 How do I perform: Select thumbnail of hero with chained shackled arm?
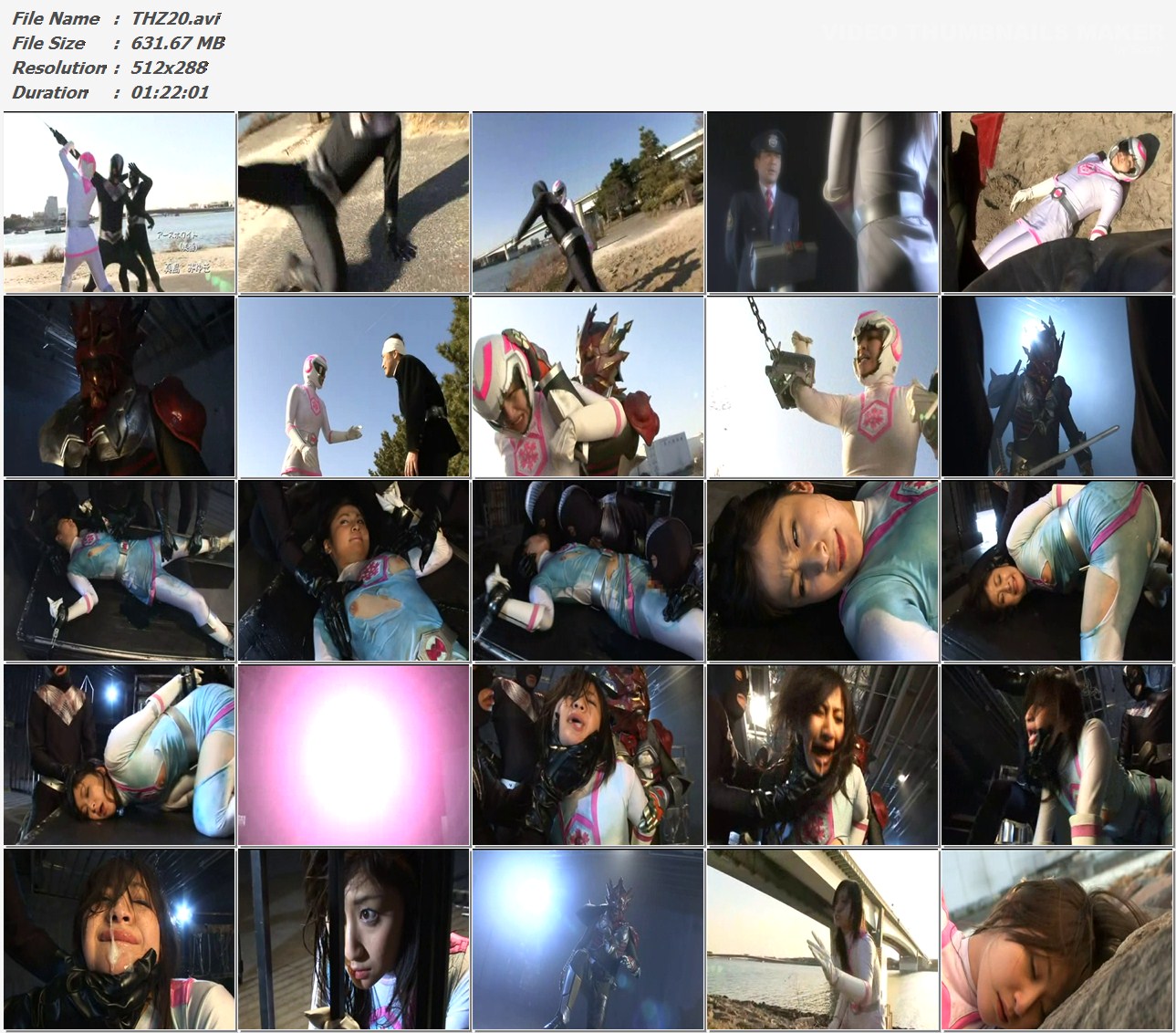[823, 386]
